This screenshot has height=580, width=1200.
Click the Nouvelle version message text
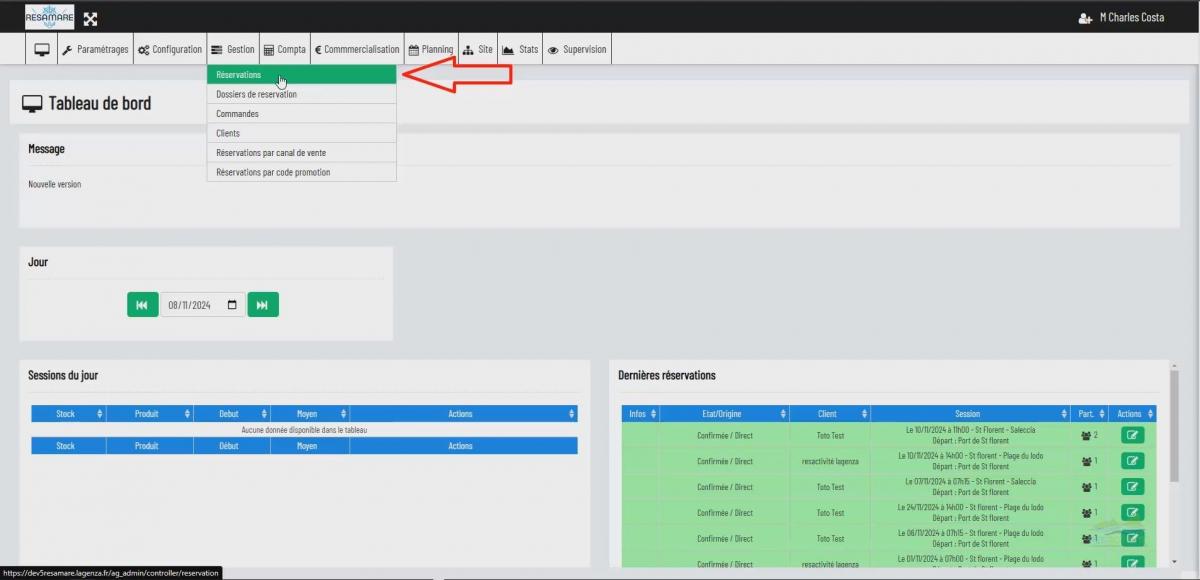(x=55, y=185)
